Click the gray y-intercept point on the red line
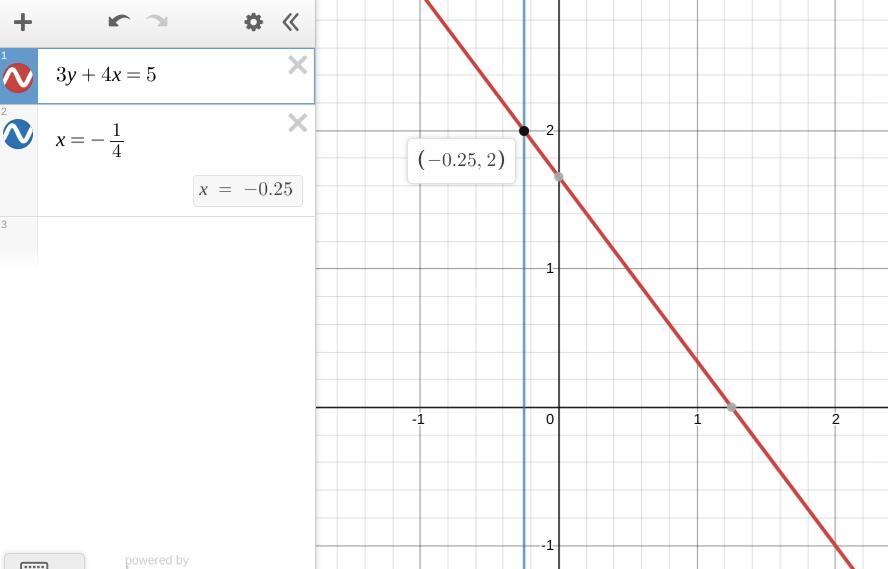The image size is (888, 569). [559, 177]
